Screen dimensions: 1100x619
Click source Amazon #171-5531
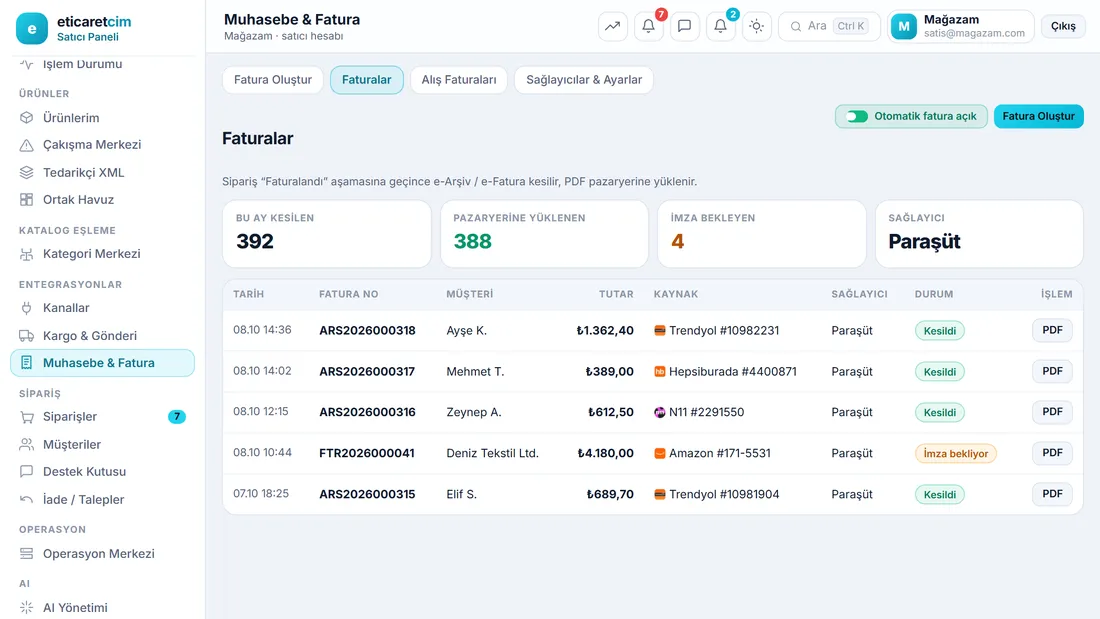tap(712, 453)
